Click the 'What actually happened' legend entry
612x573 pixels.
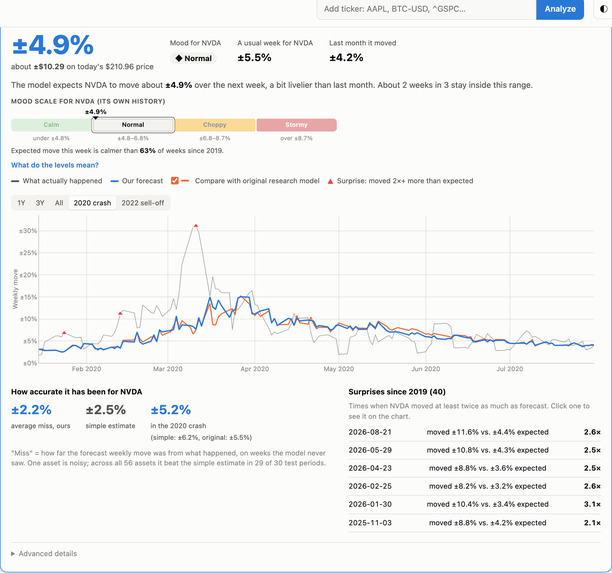pos(57,181)
